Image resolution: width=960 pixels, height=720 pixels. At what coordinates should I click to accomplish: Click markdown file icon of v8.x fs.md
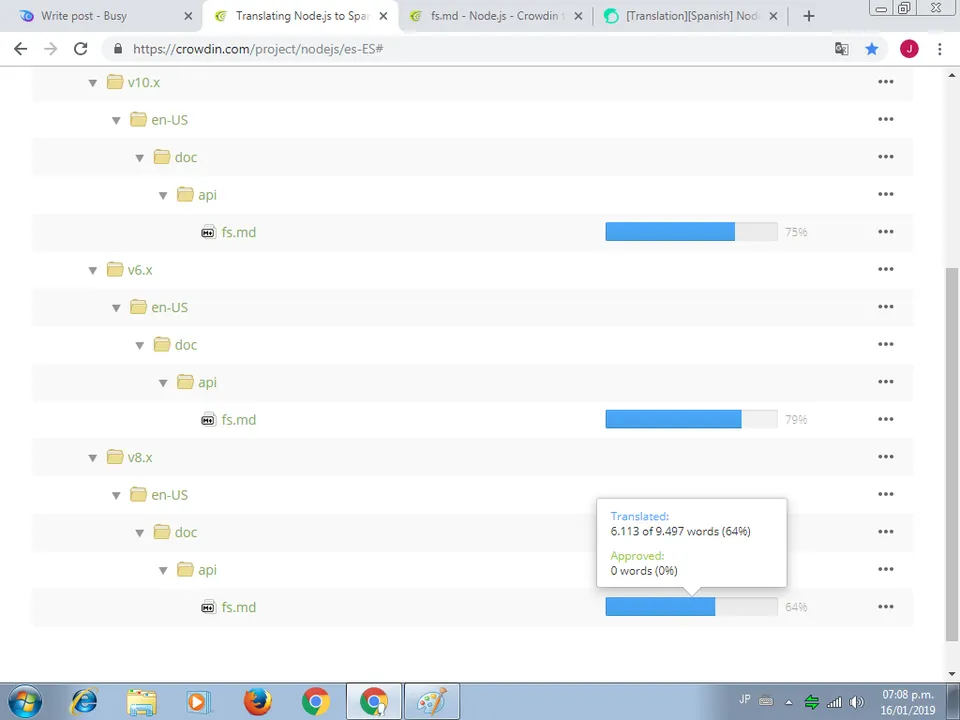(209, 607)
